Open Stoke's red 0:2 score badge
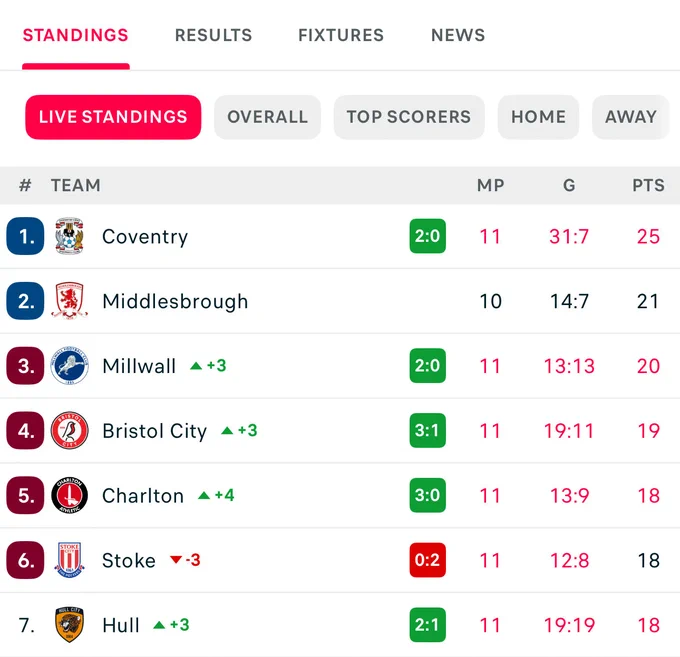The image size is (680, 657). tap(428, 560)
